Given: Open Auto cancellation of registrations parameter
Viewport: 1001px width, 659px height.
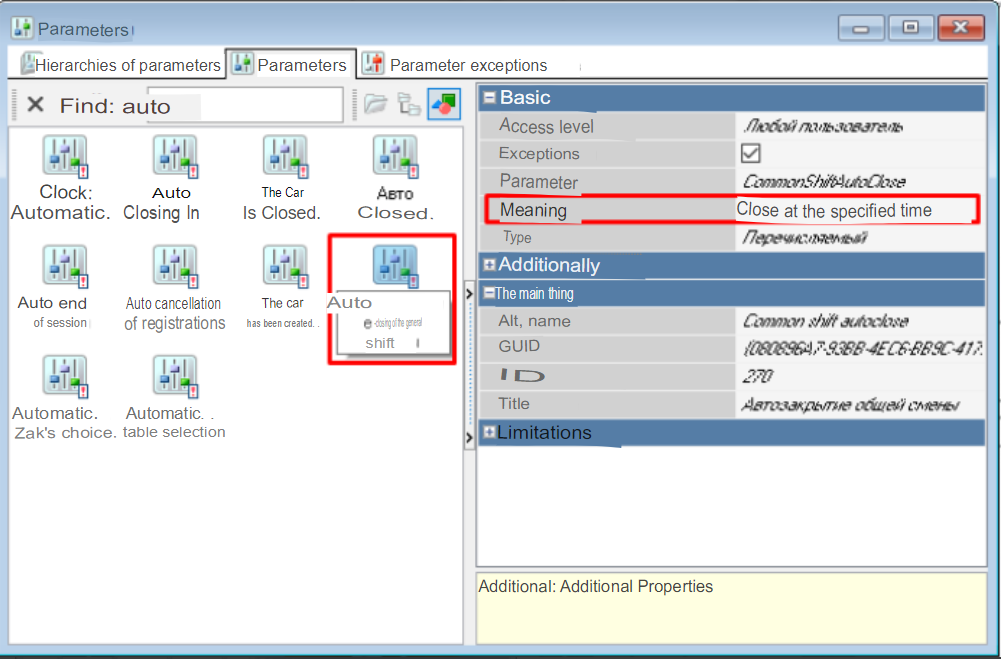Looking at the screenshot, I should 174,267.
